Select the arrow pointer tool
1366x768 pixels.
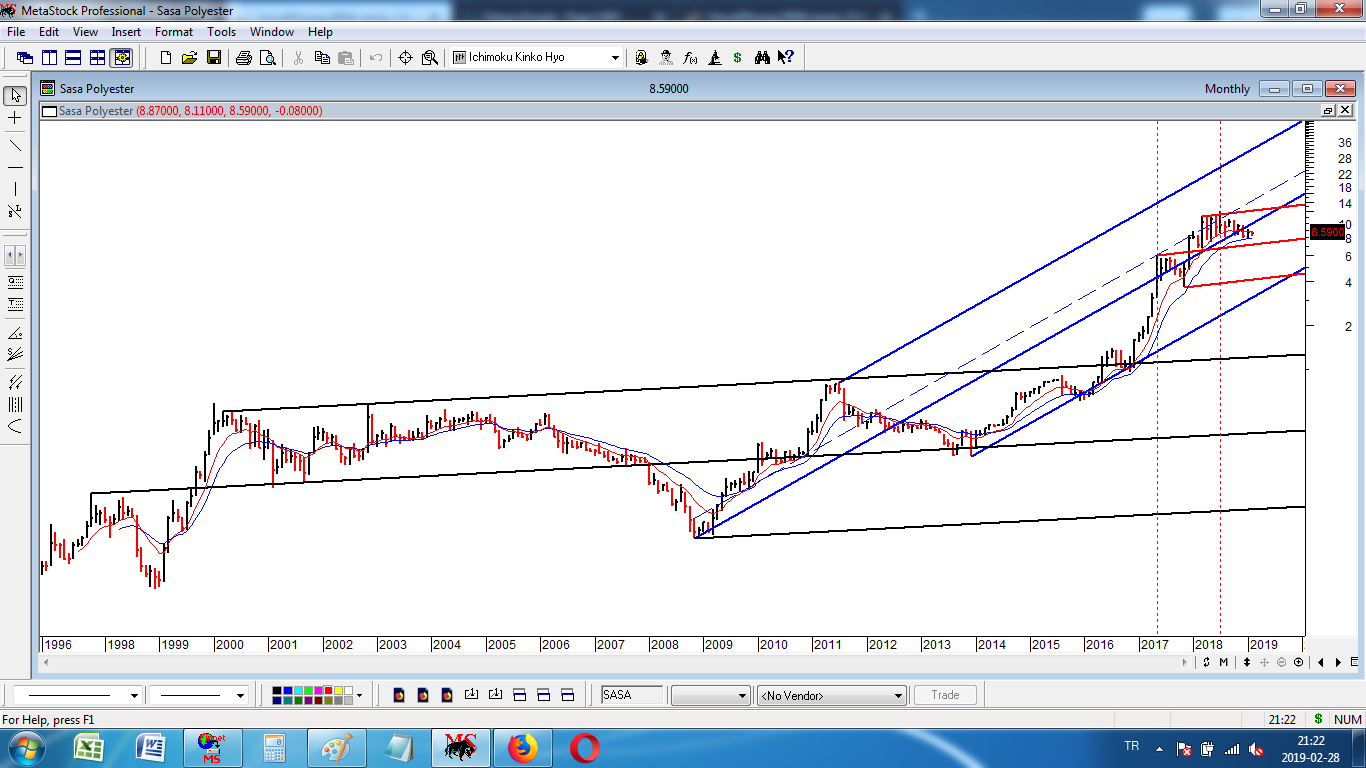(x=15, y=96)
